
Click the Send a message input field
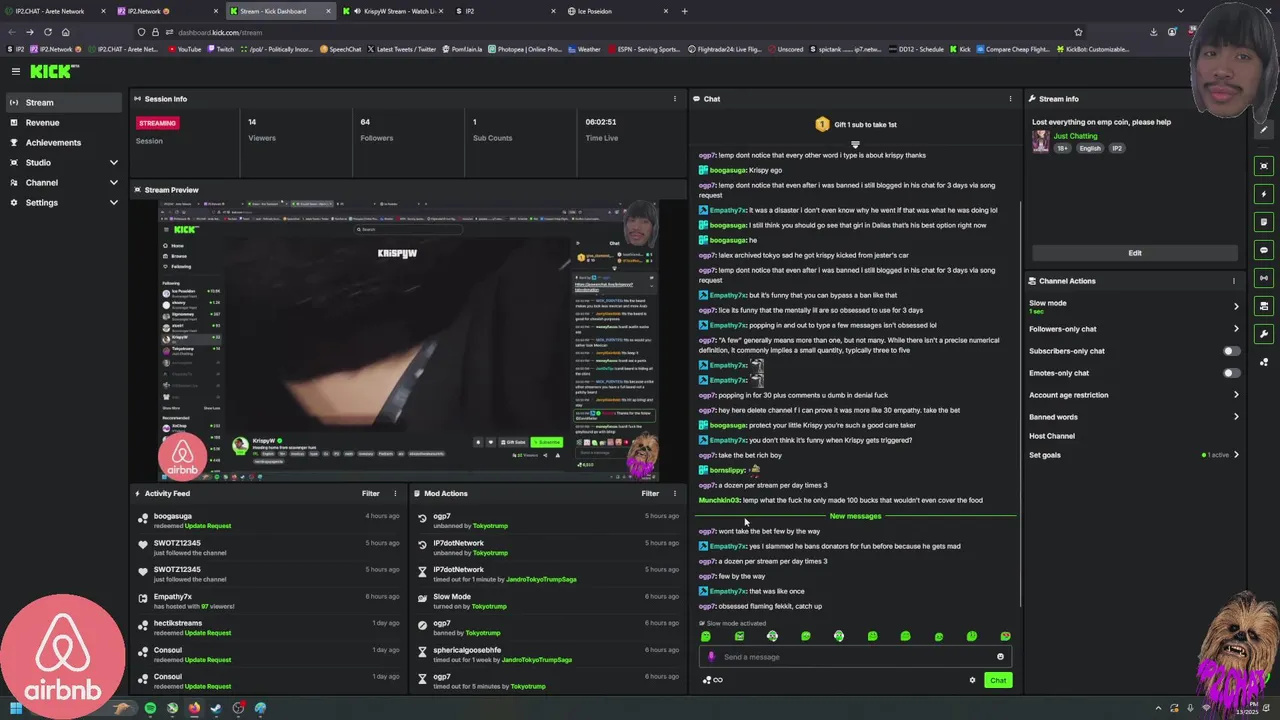coord(853,657)
